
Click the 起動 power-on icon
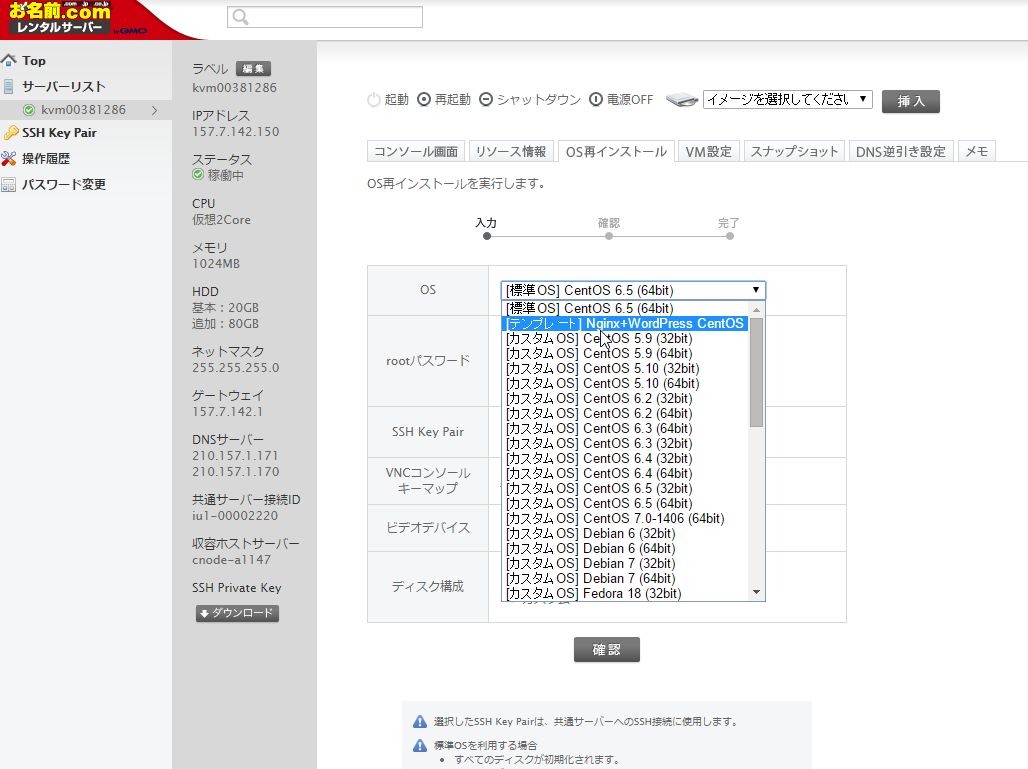[x=374, y=100]
